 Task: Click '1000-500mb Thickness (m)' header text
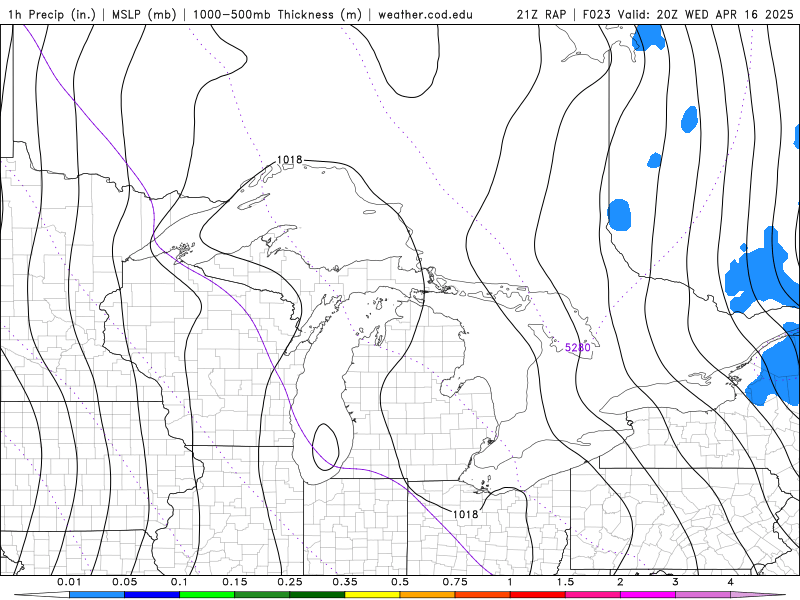277,14
